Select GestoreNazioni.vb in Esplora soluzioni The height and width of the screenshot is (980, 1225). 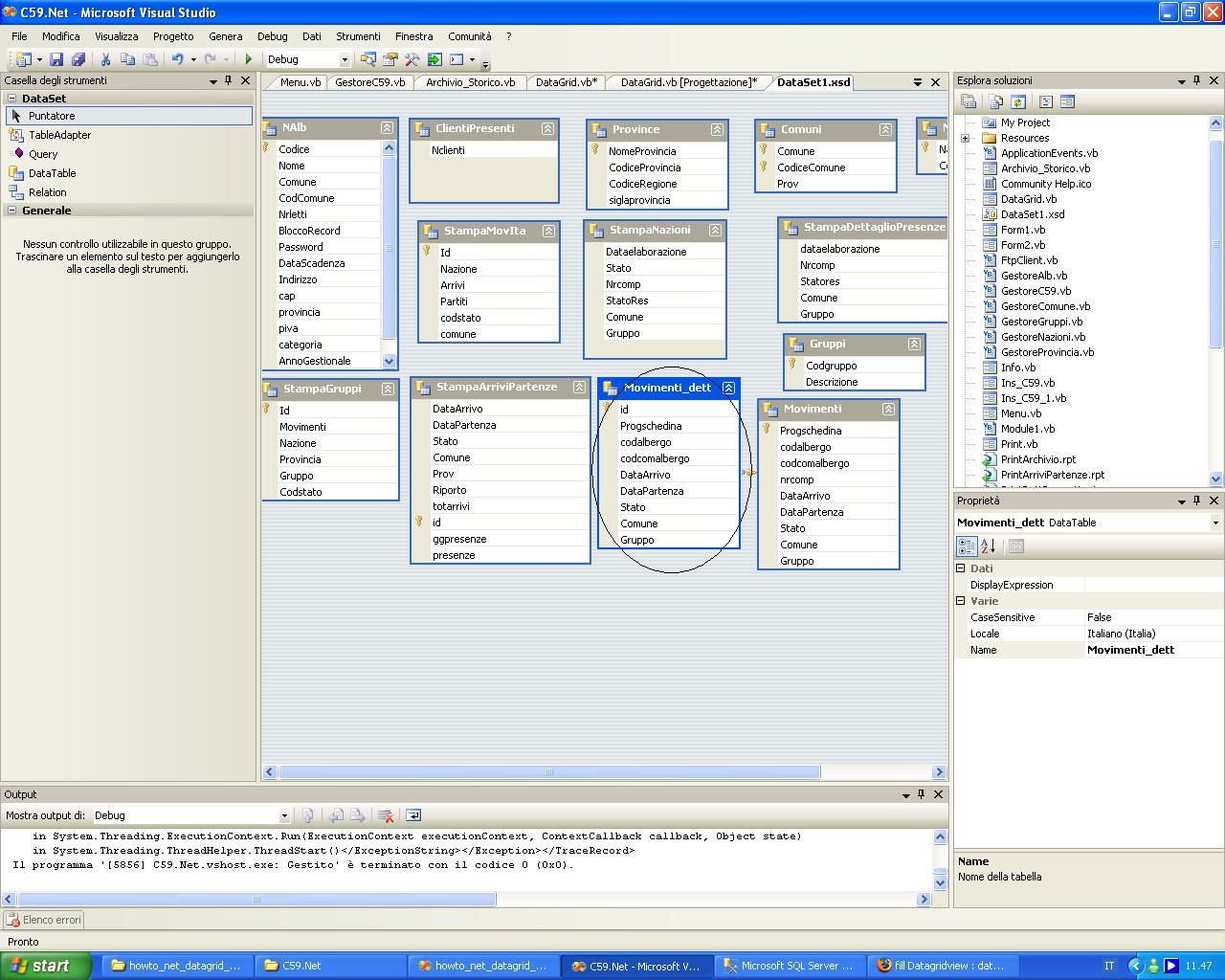tap(1042, 337)
